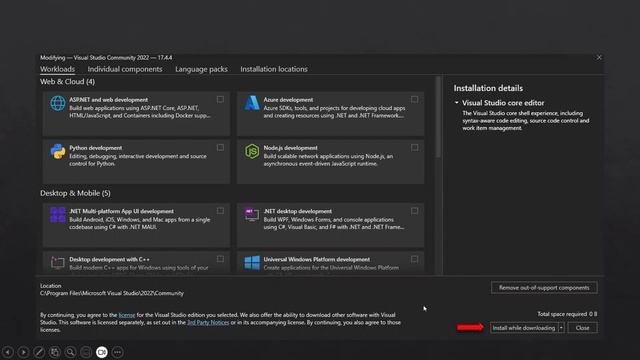Click the Universal Windows Platform Windows logo icon
This screenshot has width=640, height=360.
tap(252, 263)
